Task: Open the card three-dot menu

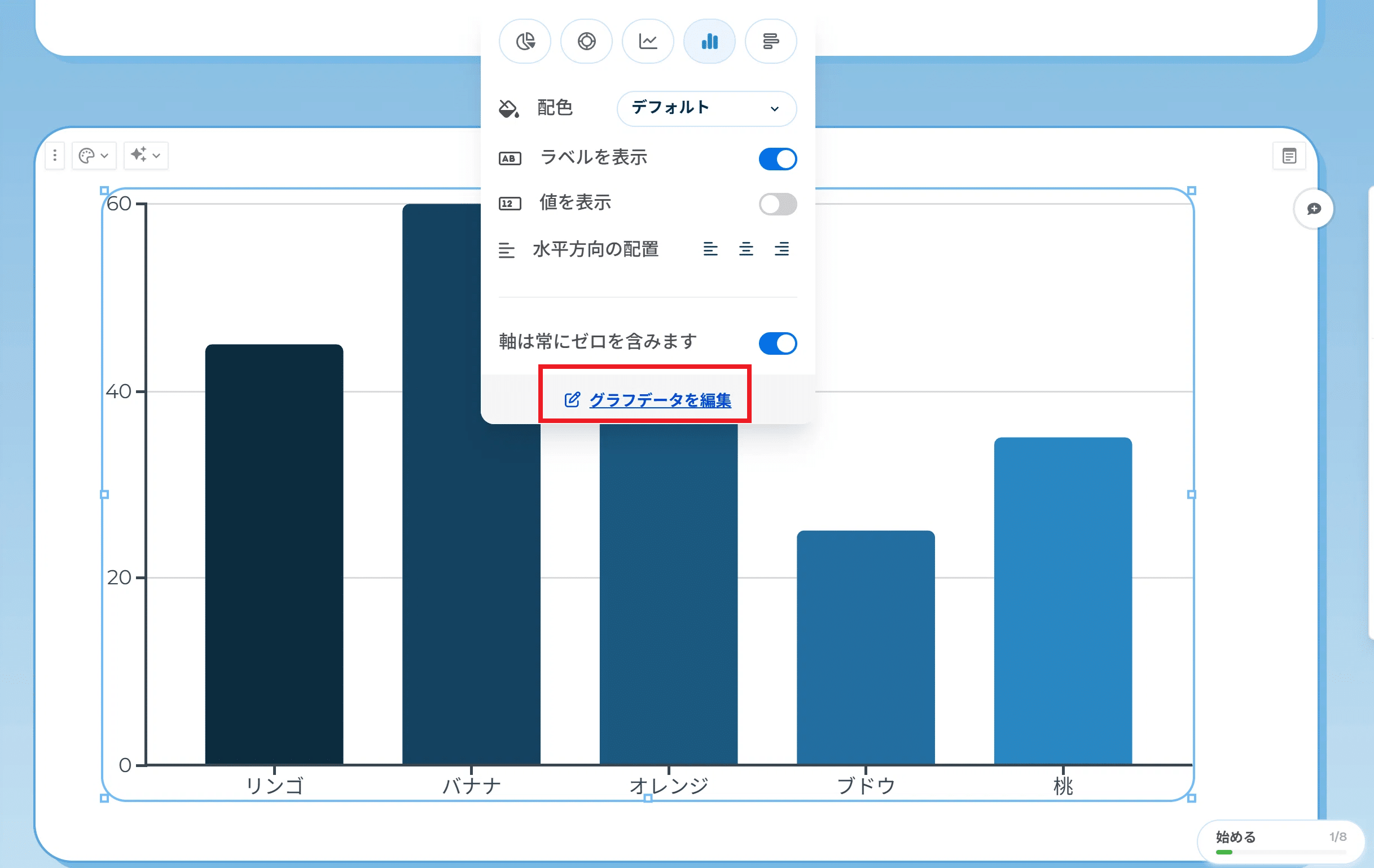Action: pos(55,155)
